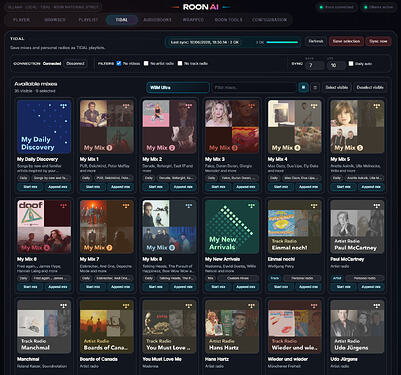Append mix for My Mix 1

[120, 187]
